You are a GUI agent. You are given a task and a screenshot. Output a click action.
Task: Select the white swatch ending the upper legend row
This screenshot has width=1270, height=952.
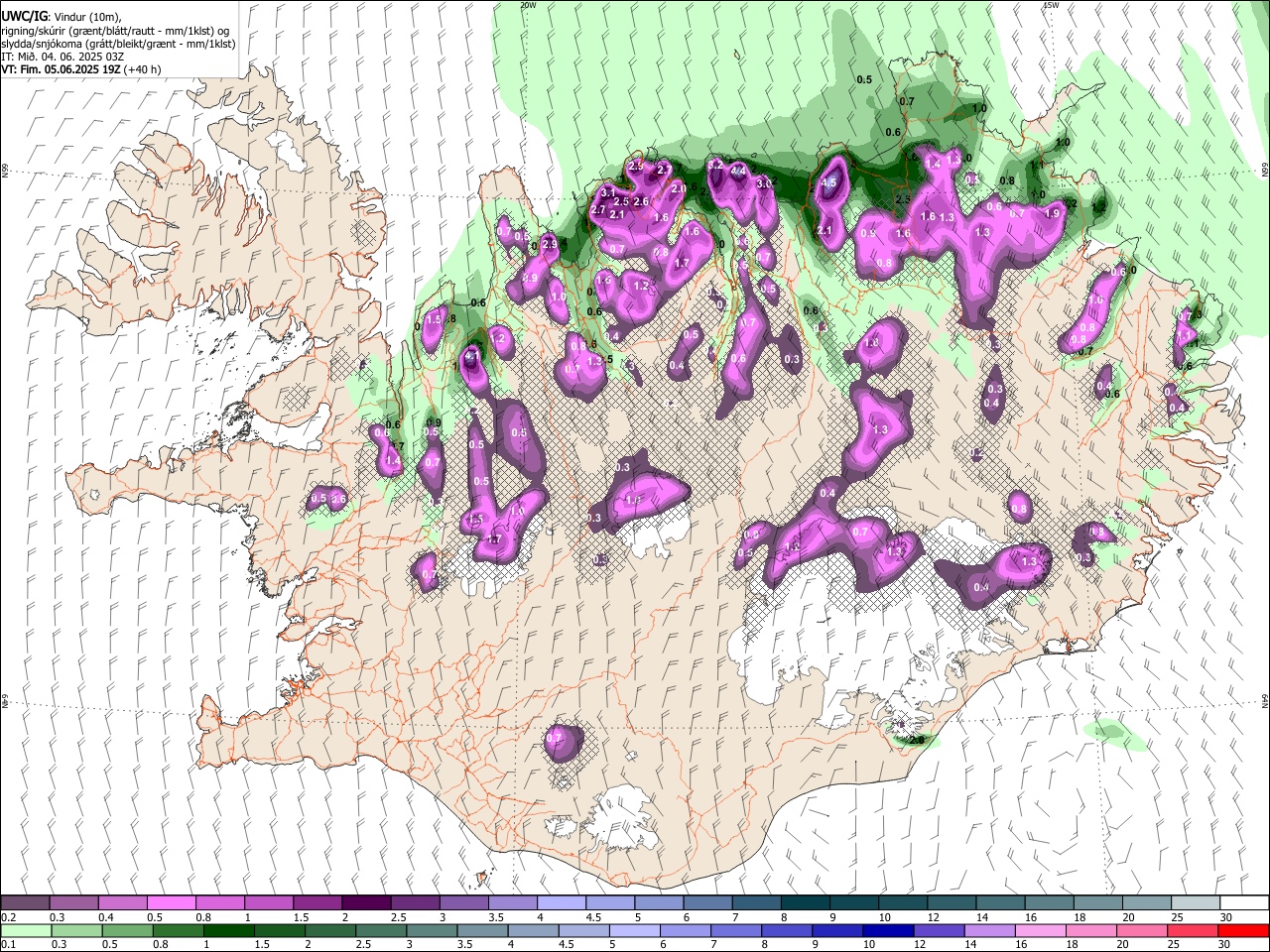click(1243, 902)
